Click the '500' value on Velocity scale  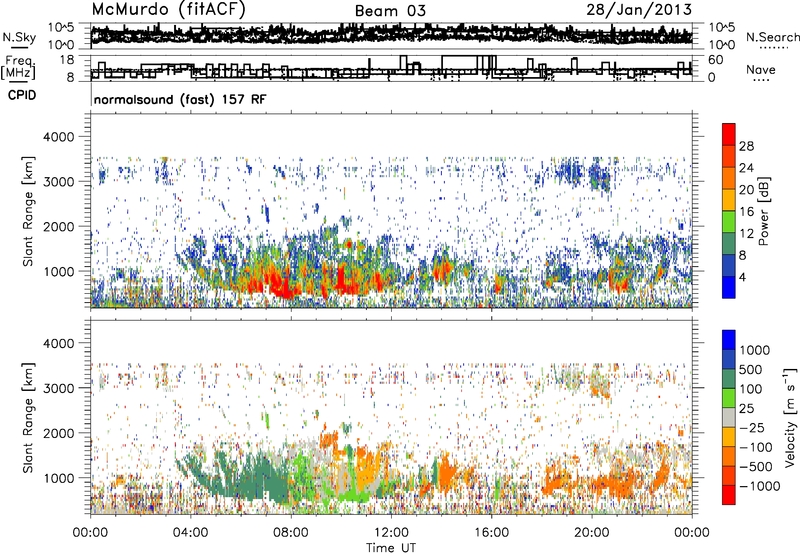751,370
